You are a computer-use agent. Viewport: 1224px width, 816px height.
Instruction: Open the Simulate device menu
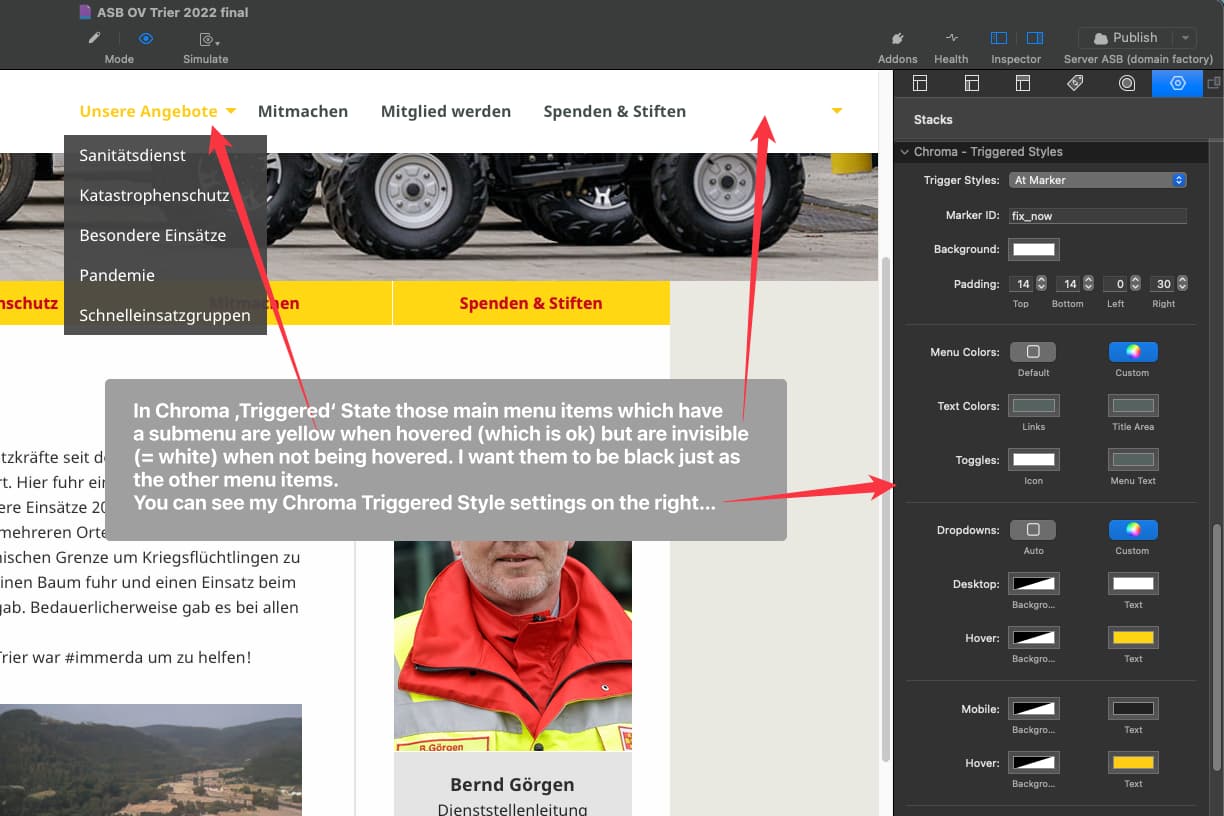(208, 39)
